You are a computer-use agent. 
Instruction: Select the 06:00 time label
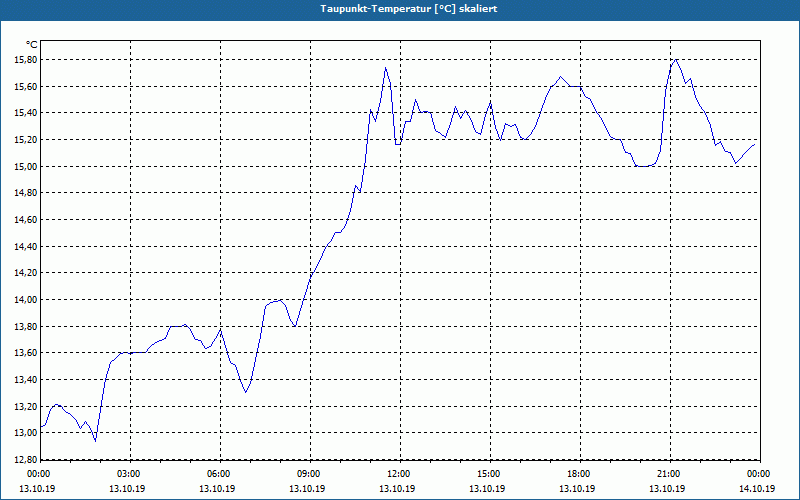[218, 474]
